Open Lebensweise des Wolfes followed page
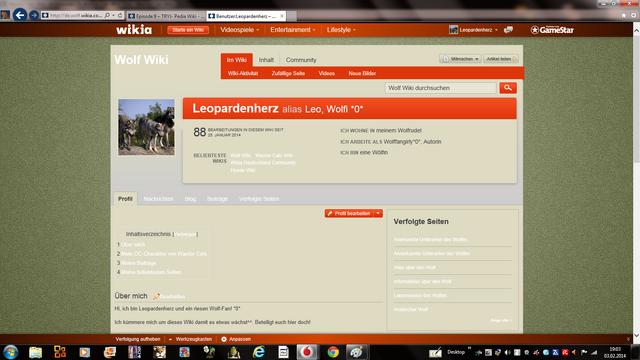This screenshot has height=360, width=640. click(420, 296)
